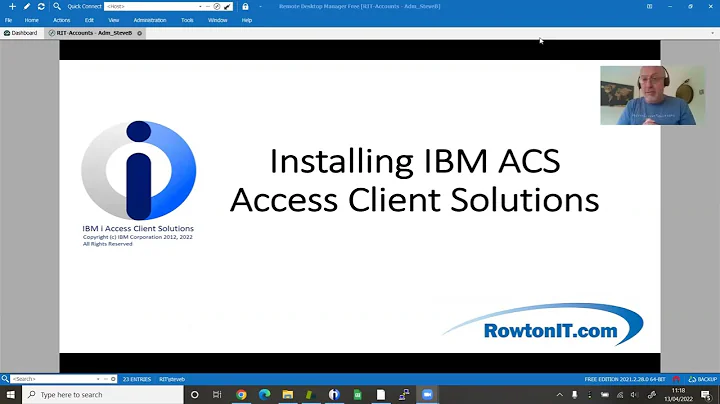
Task: Click the presenter webcam video thumbnail
Action: 652,95
